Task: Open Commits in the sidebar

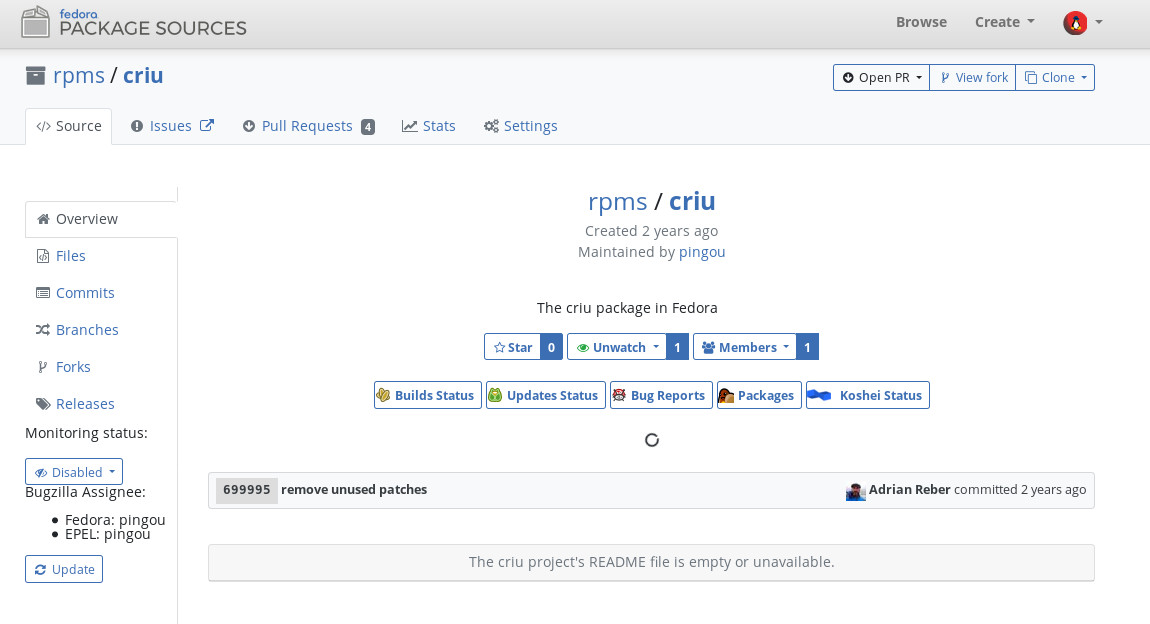Action: [85, 293]
